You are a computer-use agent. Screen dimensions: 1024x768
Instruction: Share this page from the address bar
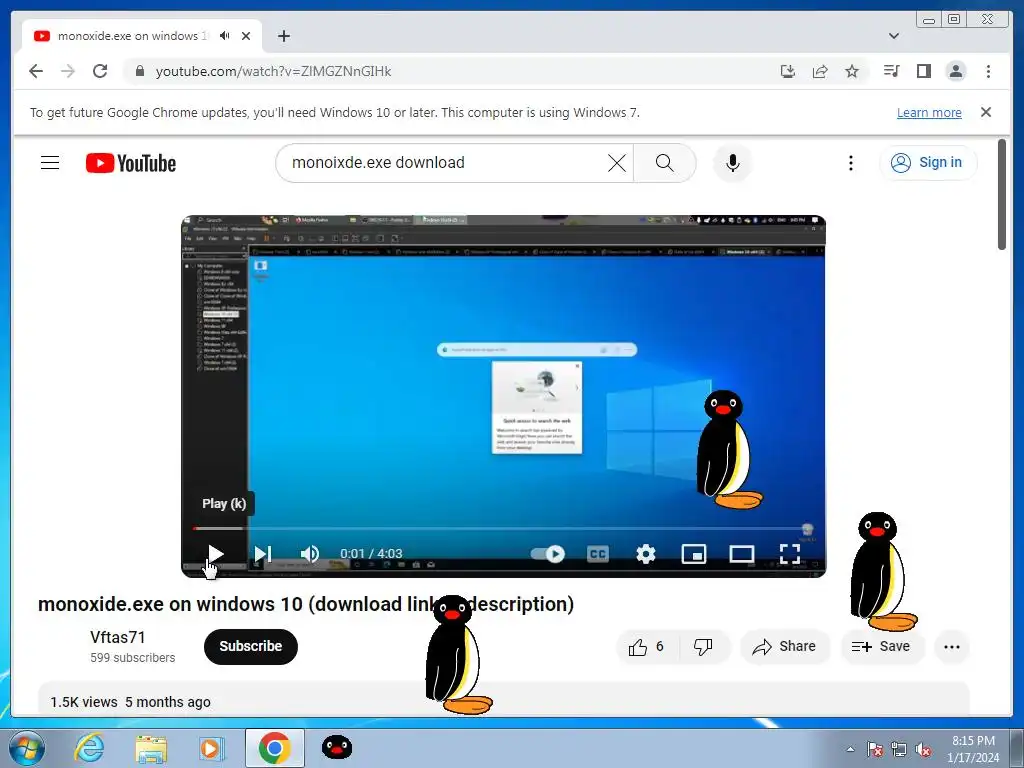[820, 71]
